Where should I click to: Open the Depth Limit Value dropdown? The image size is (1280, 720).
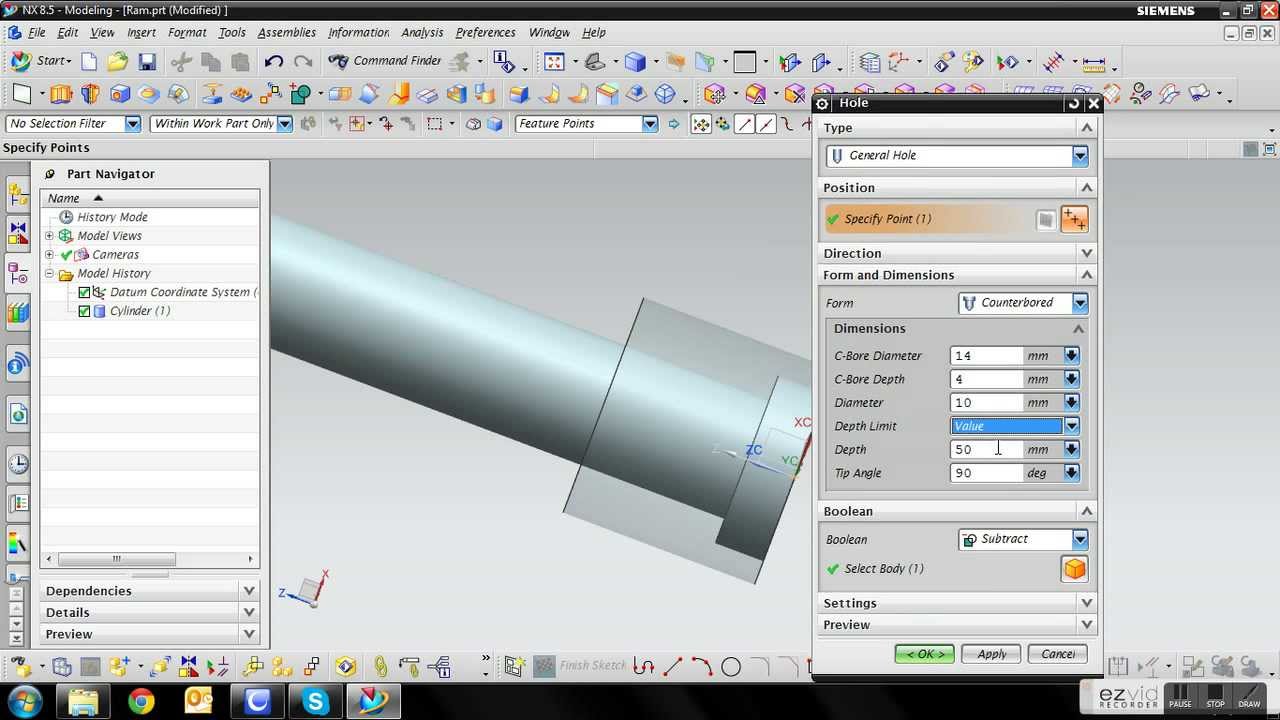(1071, 426)
